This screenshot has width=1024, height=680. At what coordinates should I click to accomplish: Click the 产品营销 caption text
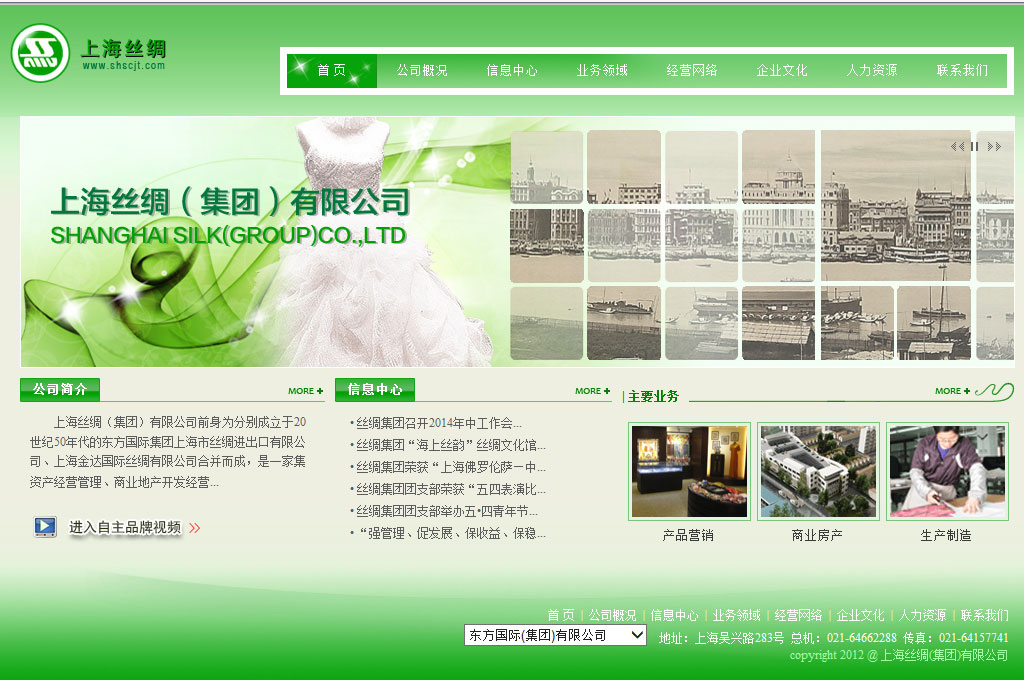pyautogui.click(x=688, y=536)
